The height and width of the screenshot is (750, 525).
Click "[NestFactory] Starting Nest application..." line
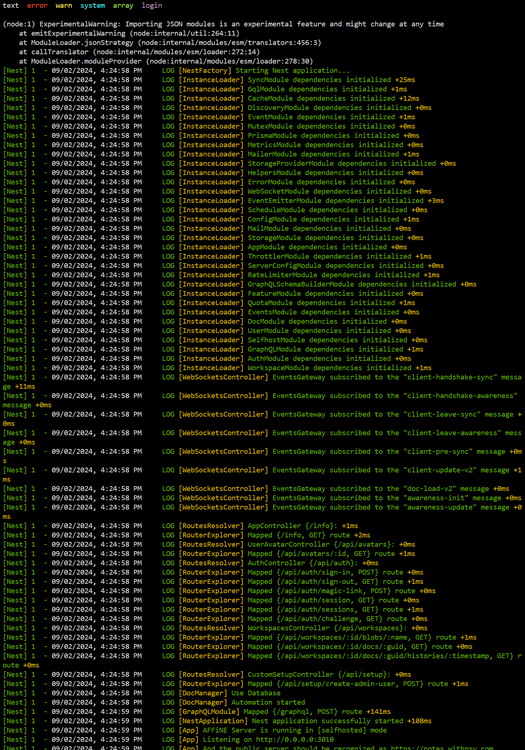[x=264, y=70]
